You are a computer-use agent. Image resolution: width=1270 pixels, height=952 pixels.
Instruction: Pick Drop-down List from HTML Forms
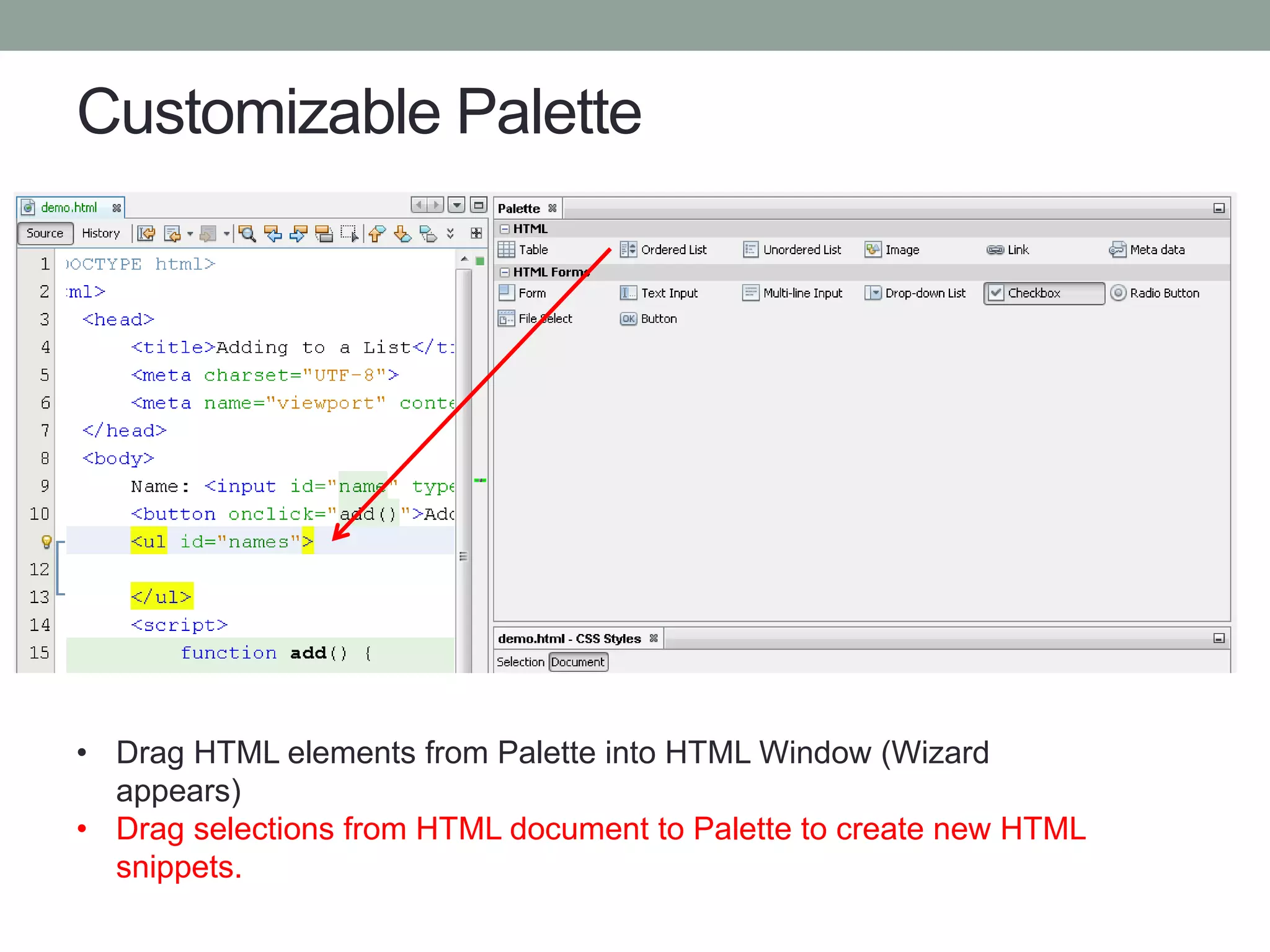coord(915,293)
